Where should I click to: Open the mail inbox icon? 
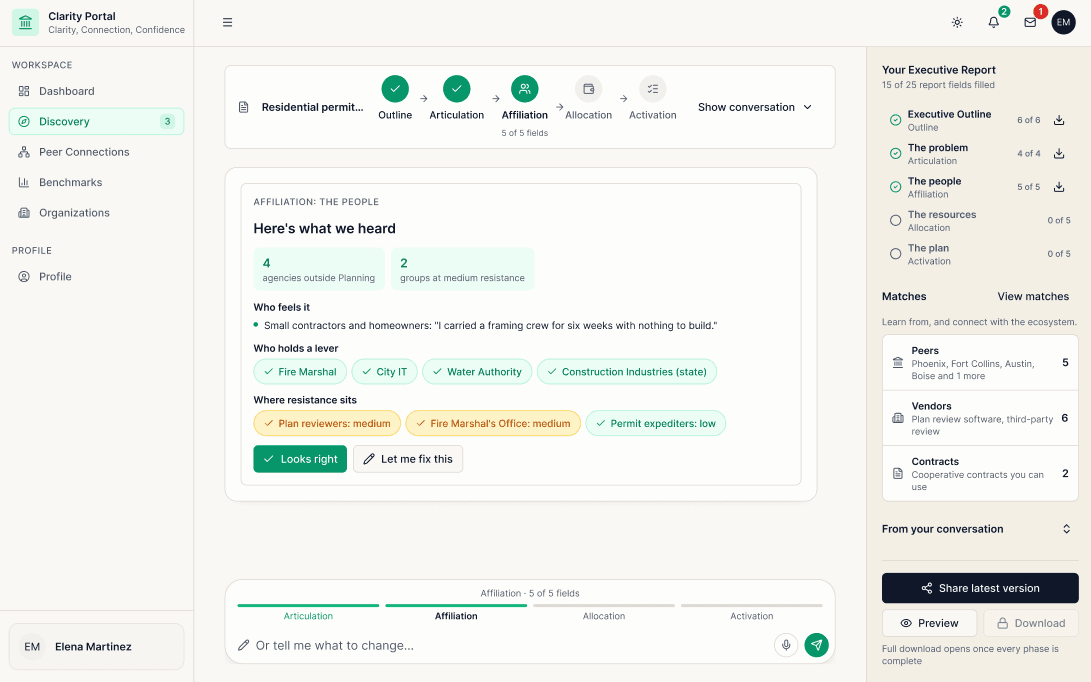[x=1030, y=22]
